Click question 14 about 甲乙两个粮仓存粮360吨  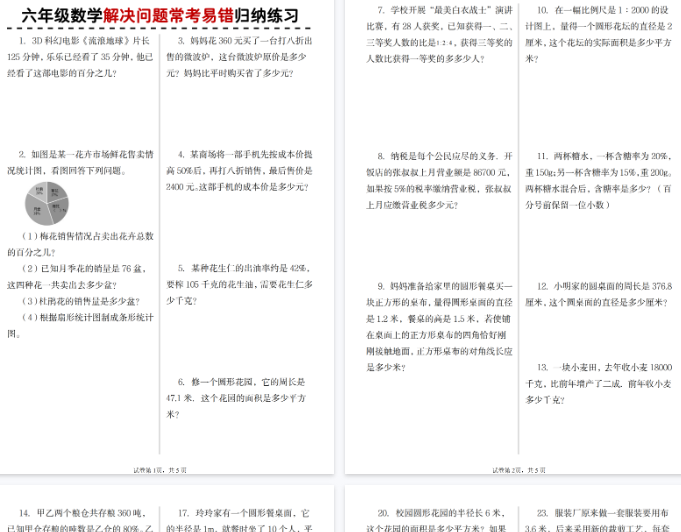tap(80, 520)
